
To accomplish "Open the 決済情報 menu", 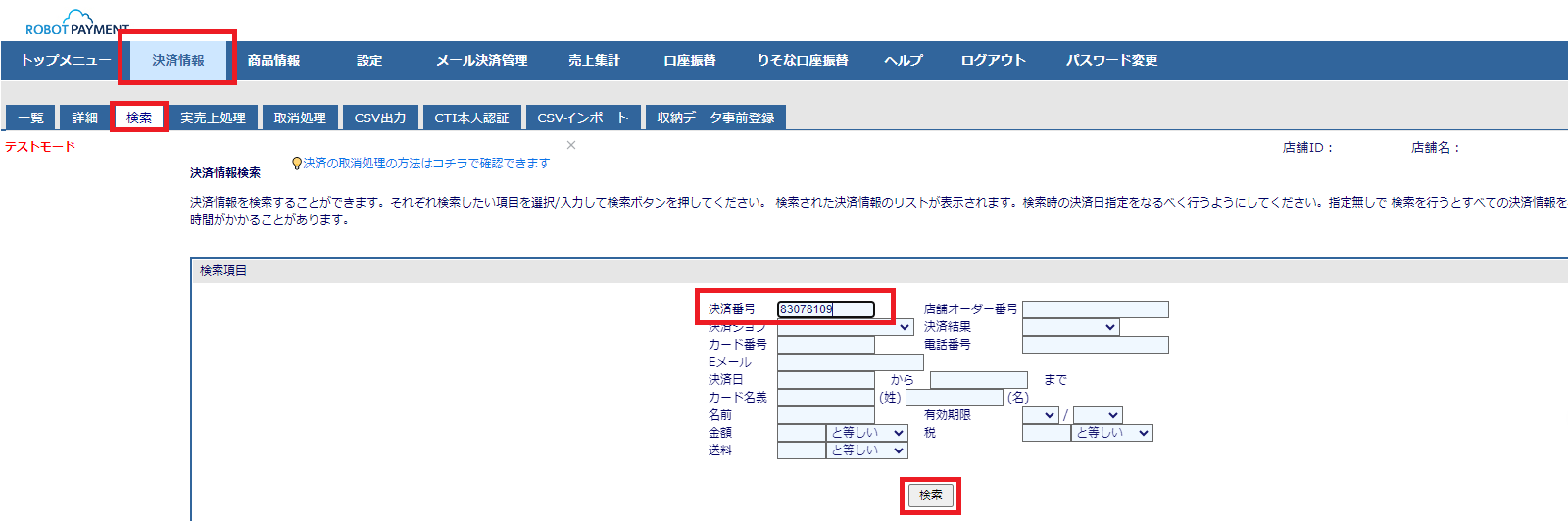I will click(178, 60).
